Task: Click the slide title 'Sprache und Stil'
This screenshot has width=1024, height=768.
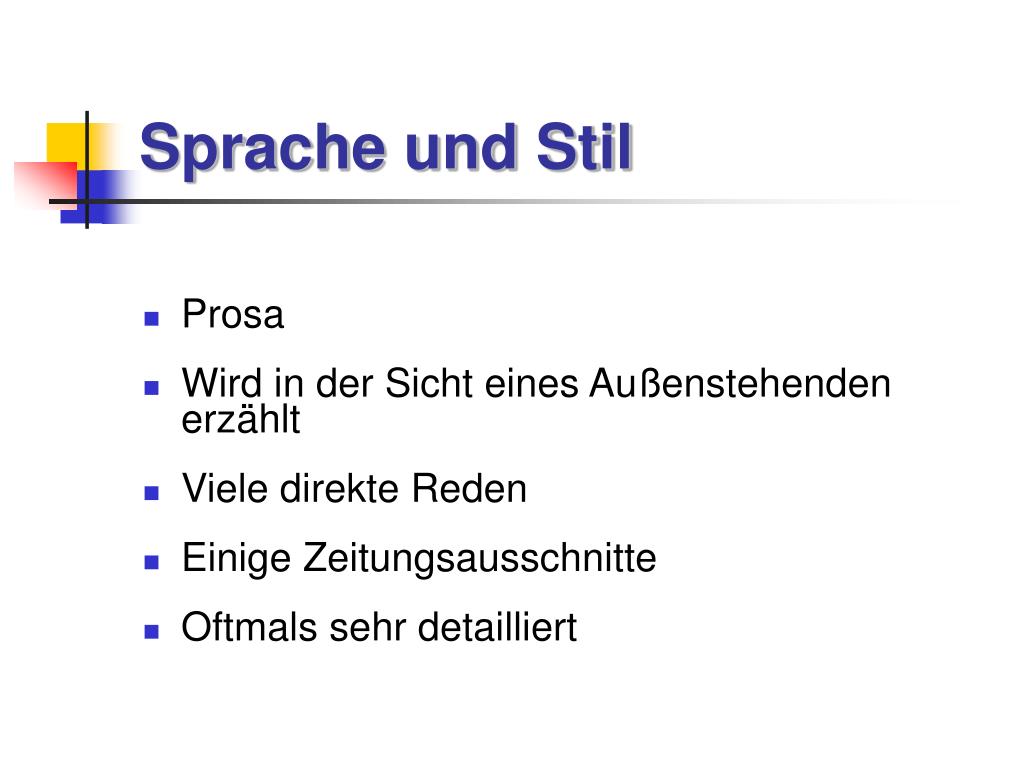Action: [x=386, y=149]
